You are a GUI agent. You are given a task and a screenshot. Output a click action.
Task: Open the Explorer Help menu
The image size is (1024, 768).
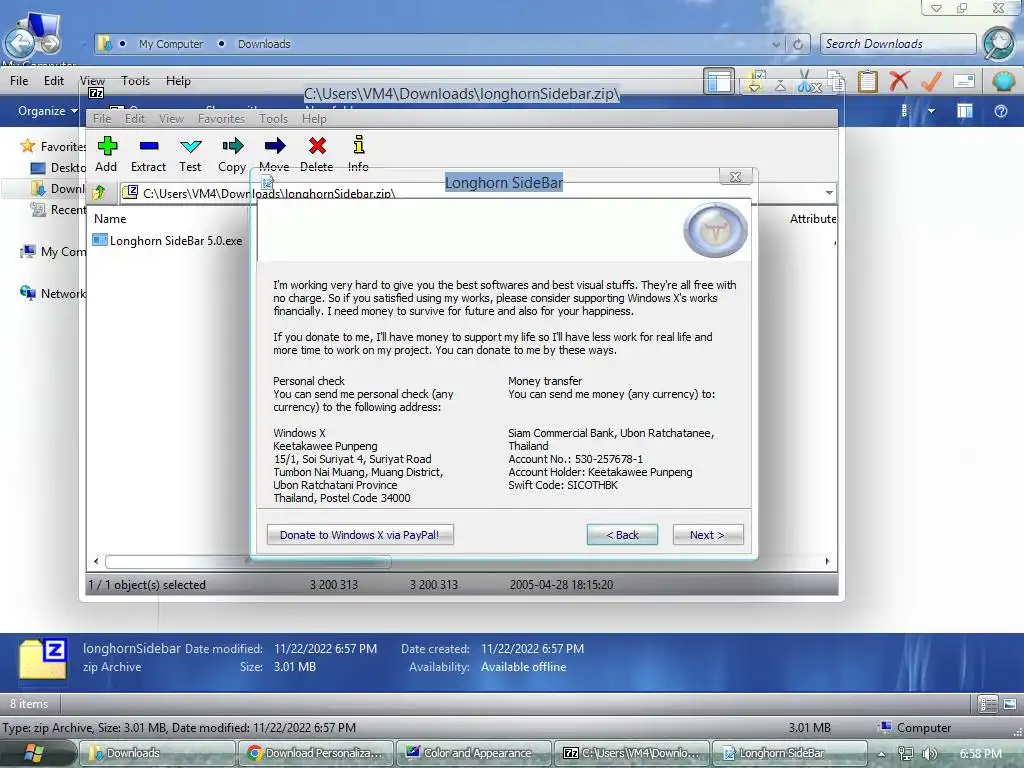[178, 80]
